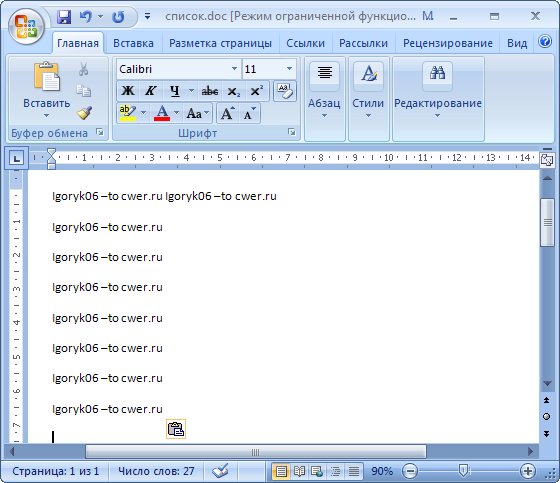Open the Вставка tab
This screenshot has width=560, height=483.
point(133,43)
